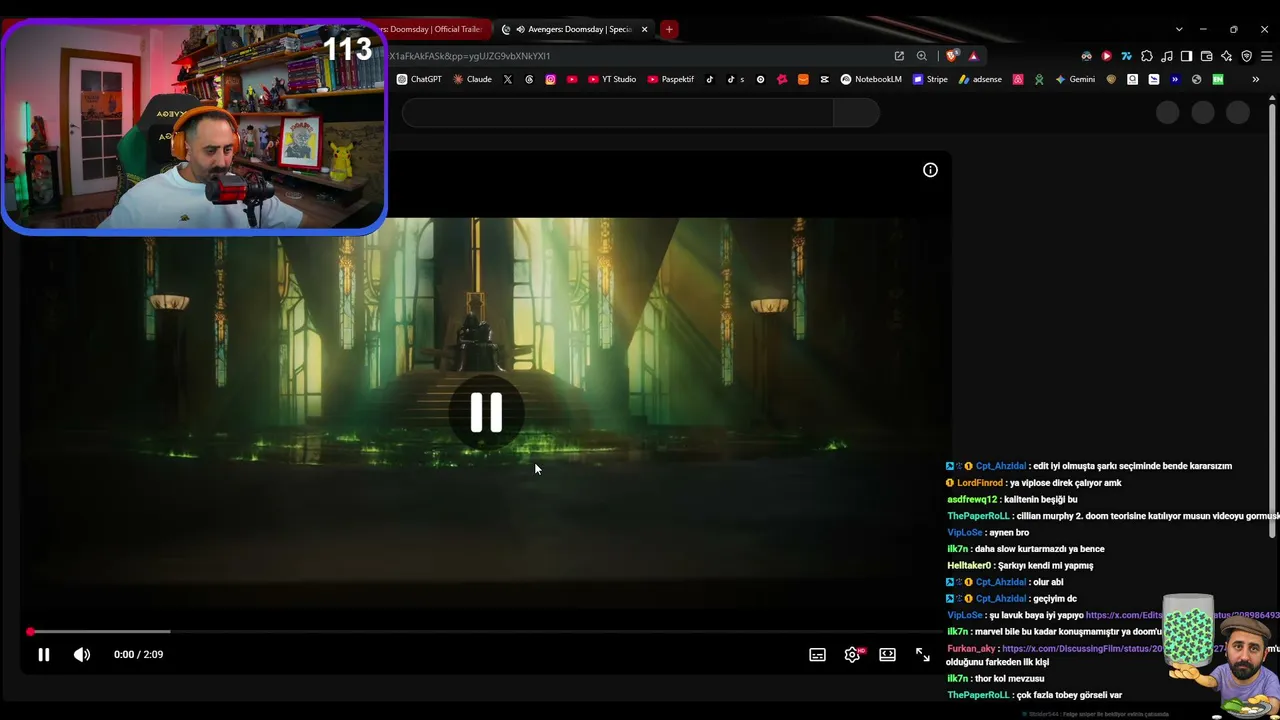Click username LordFinrod in chat
This screenshot has height=720, width=1280.
[980, 483]
